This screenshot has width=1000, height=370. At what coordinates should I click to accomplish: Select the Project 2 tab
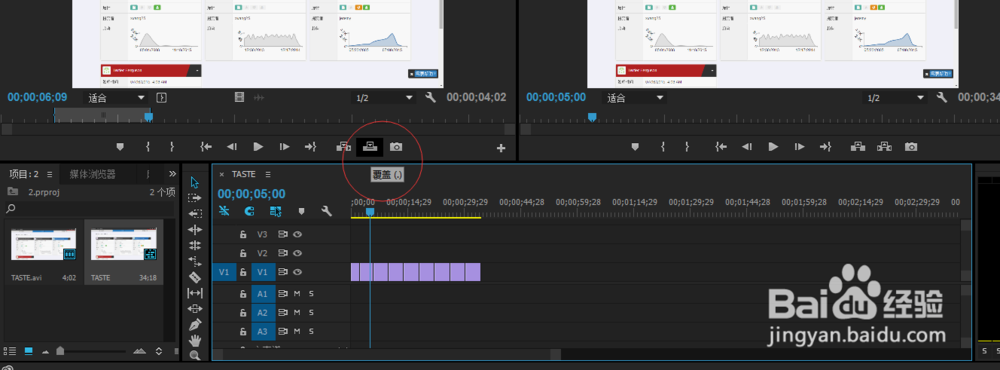click(x=24, y=174)
